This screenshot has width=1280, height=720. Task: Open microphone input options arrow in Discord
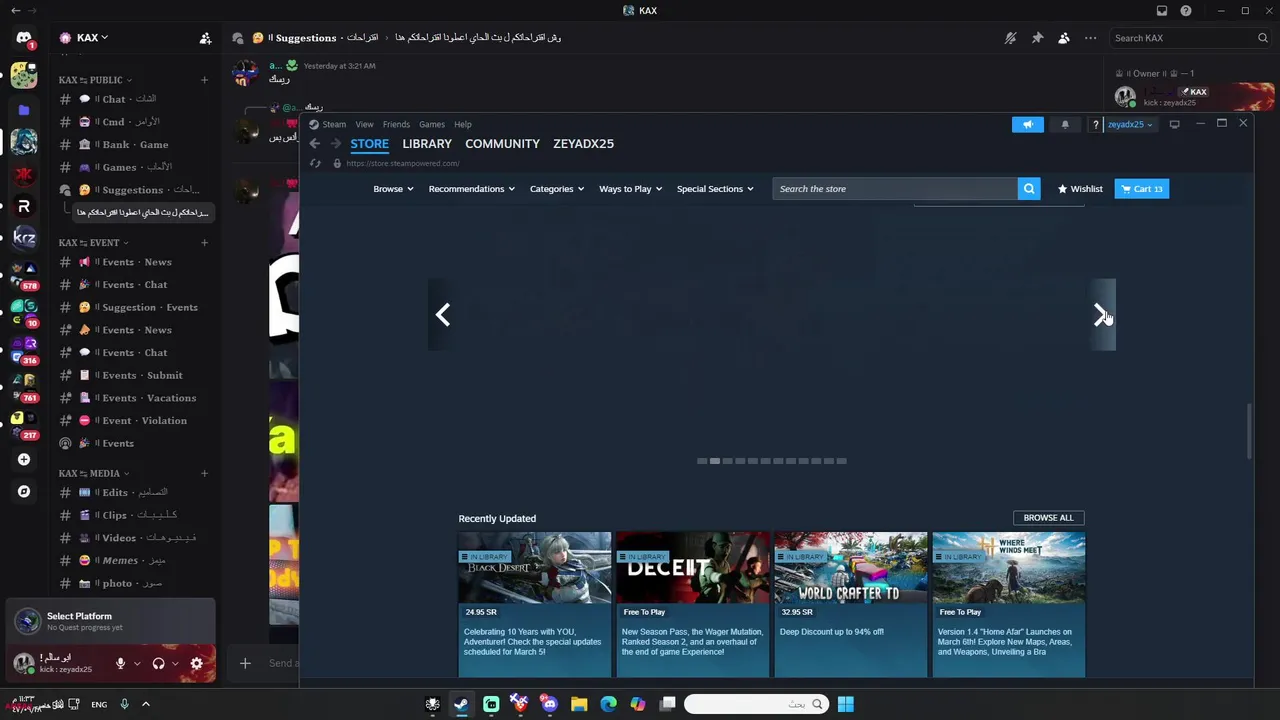[x=137, y=663]
